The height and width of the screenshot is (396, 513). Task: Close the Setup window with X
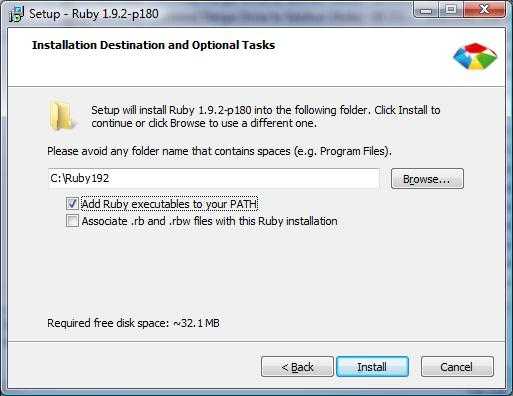(484, 10)
